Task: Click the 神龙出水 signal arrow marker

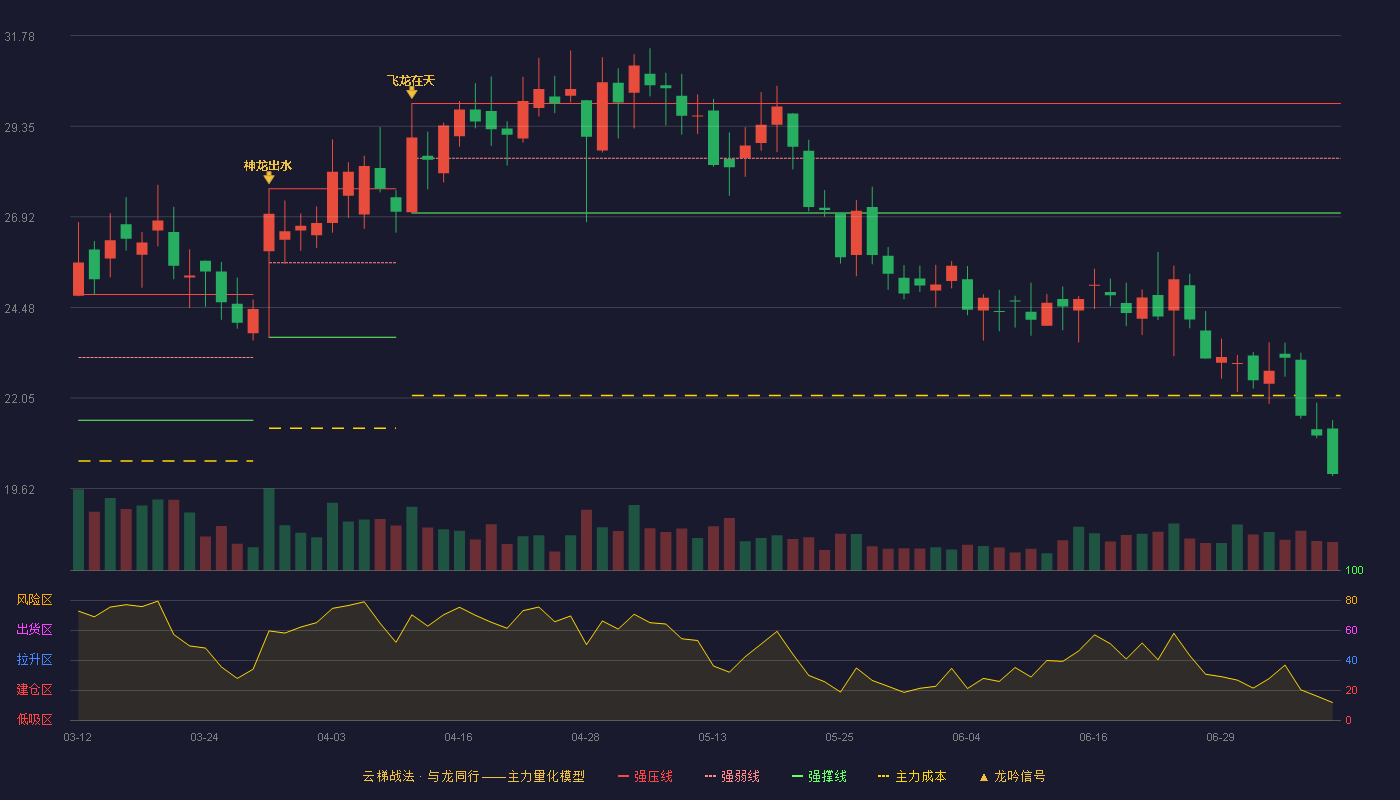Action: (269, 178)
